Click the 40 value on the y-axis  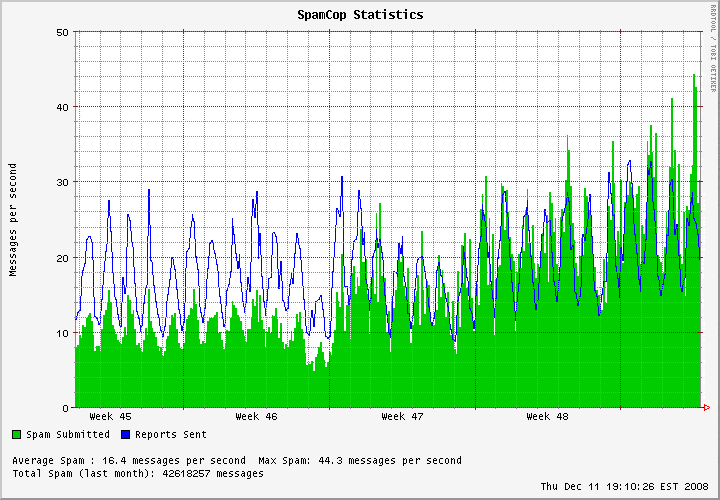(x=63, y=107)
